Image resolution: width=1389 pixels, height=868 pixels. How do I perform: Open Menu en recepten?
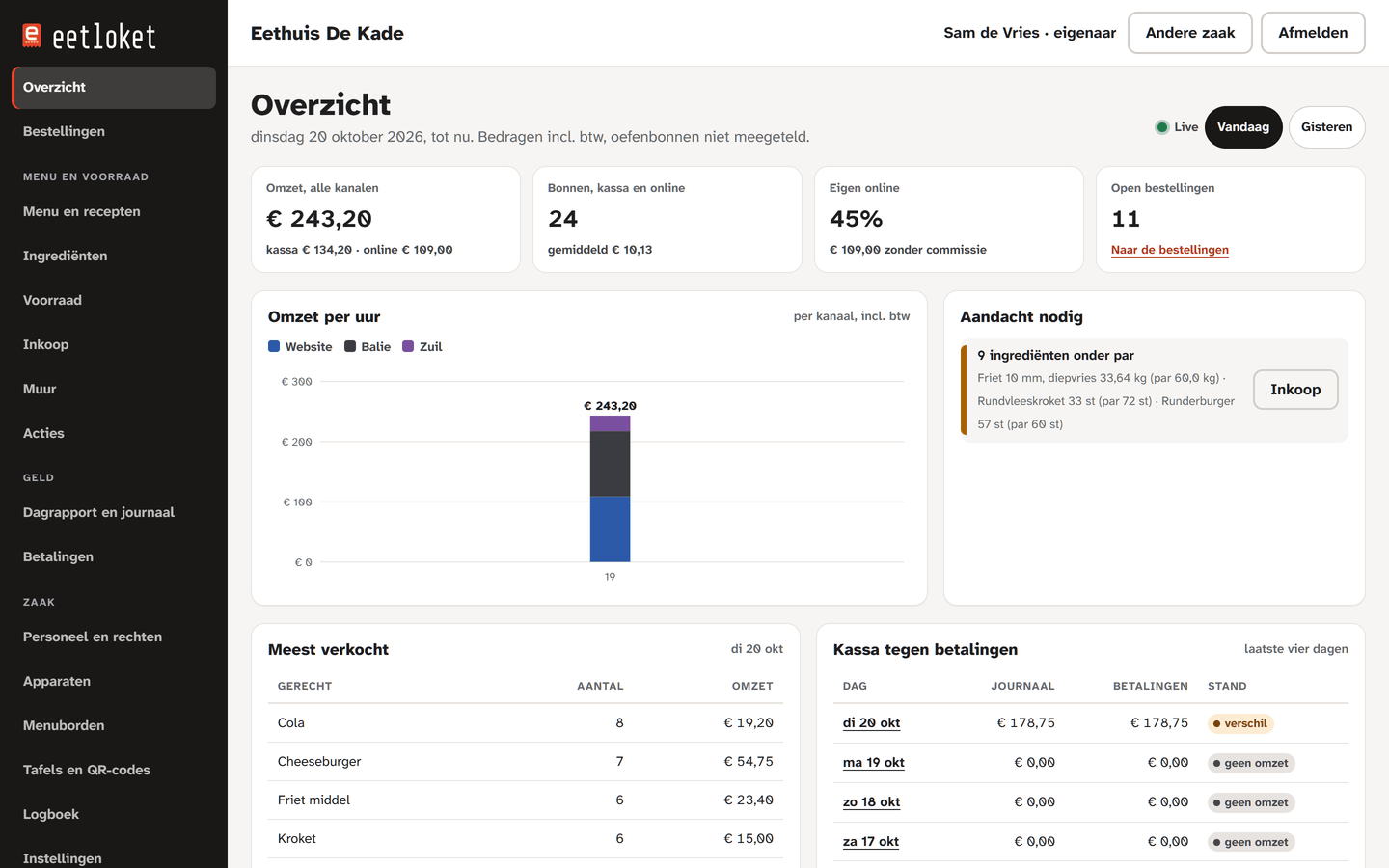(x=114, y=212)
